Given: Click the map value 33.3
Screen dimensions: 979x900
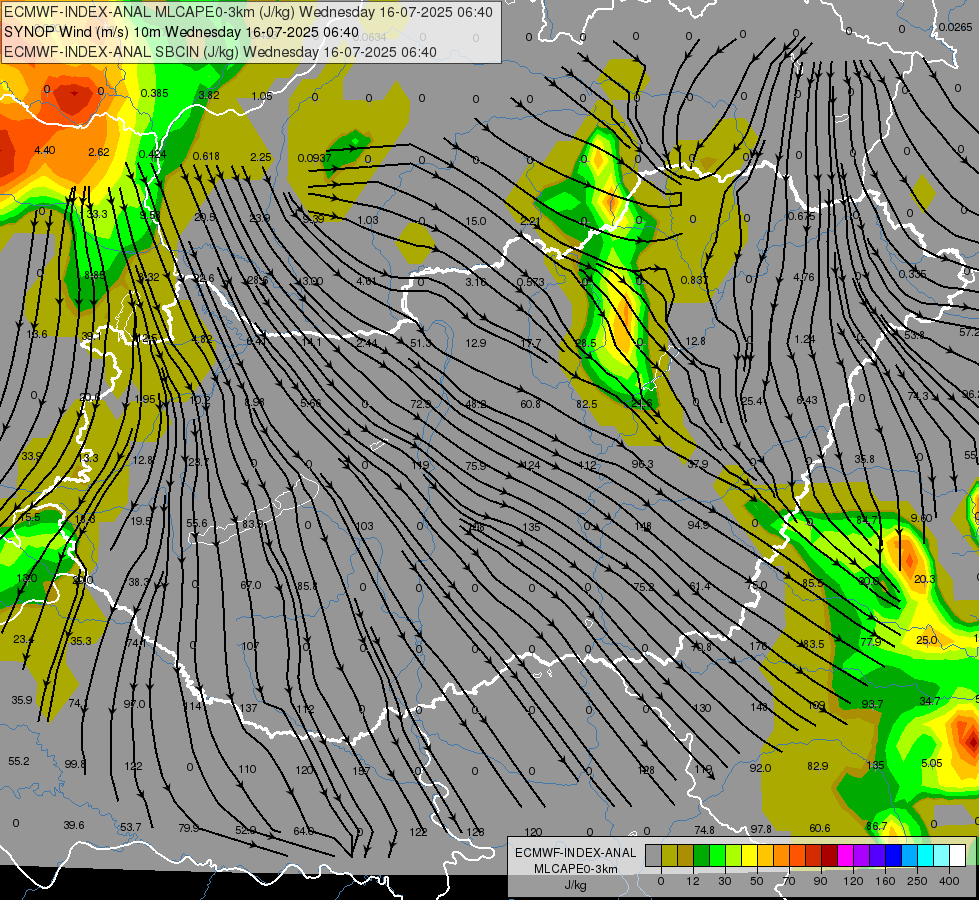Looking at the screenshot, I should coord(97,214).
